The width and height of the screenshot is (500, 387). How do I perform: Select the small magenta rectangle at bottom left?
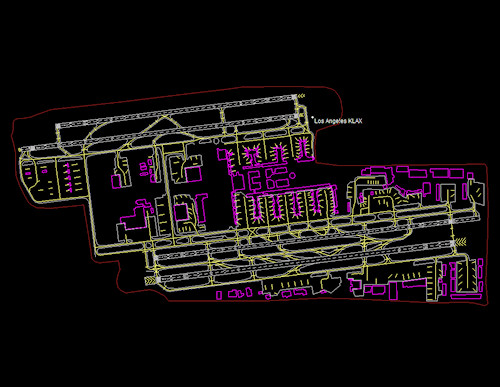click(x=219, y=295)
